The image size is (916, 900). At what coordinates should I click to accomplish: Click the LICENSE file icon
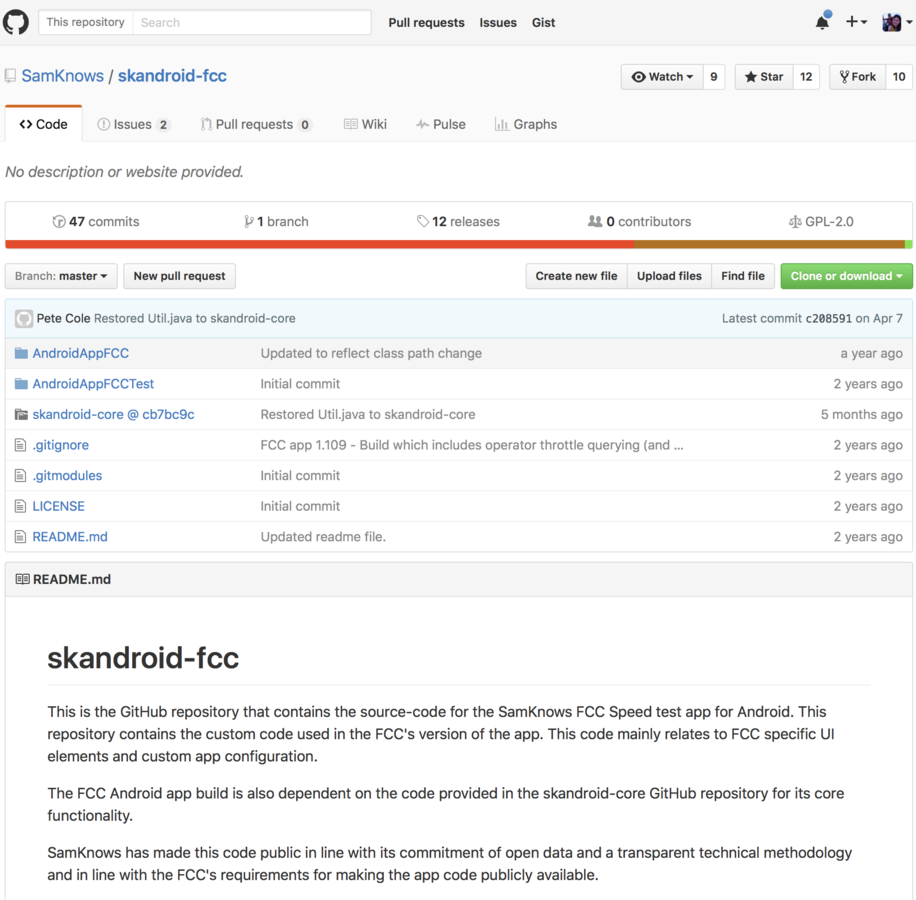click(20, 506)
